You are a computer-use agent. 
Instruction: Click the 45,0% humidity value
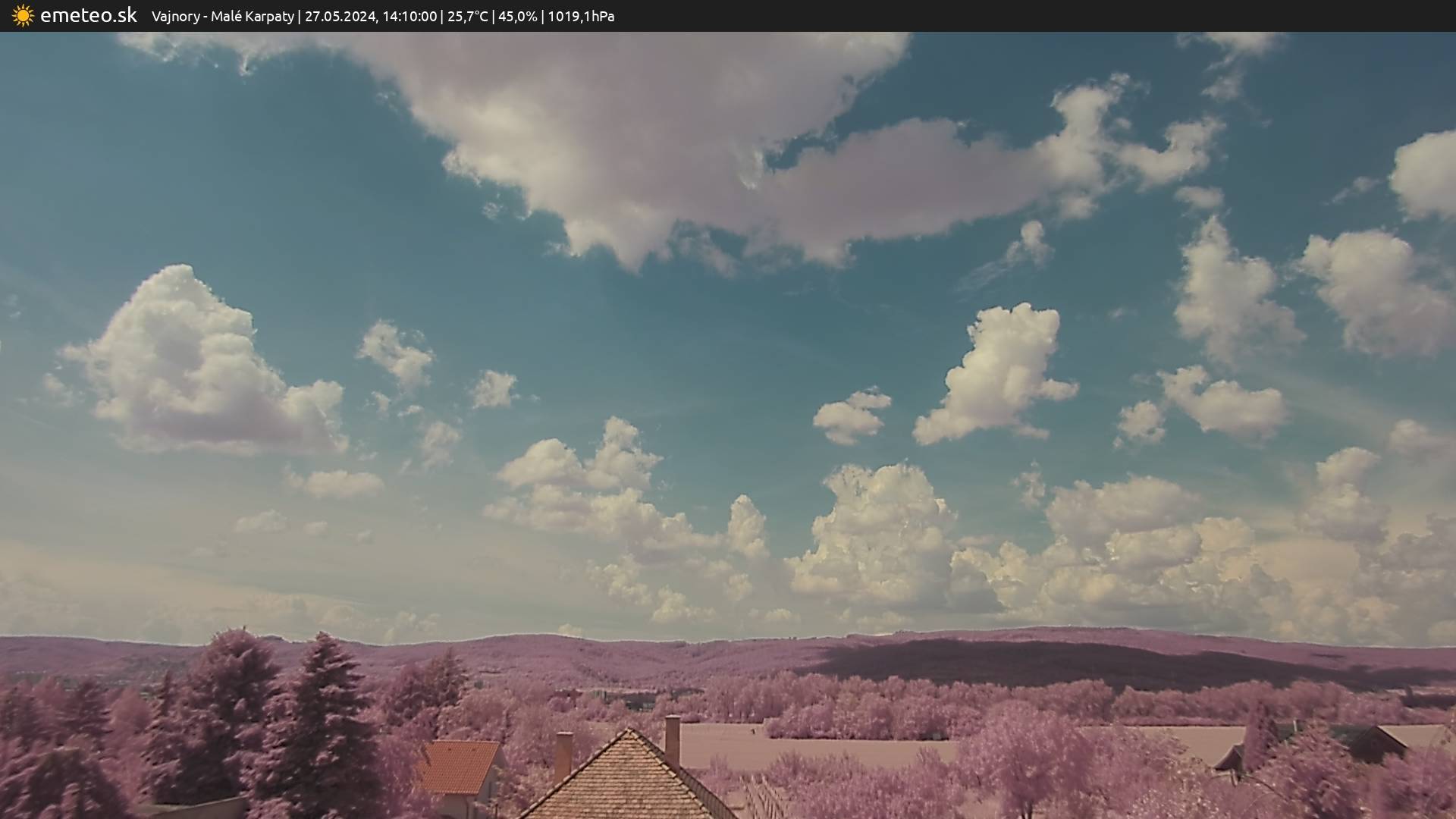coord(517,17)
